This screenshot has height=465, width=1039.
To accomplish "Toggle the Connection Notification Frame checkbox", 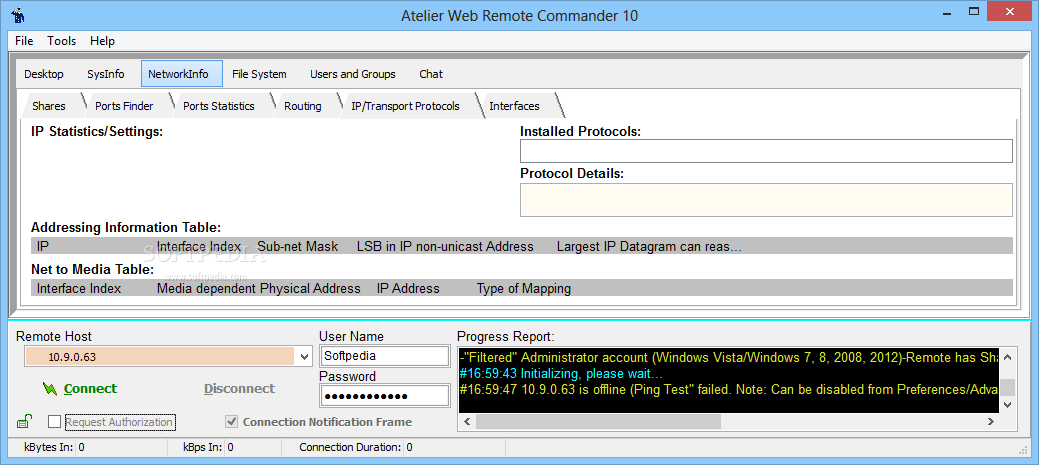I will click(x=233, y=422).
